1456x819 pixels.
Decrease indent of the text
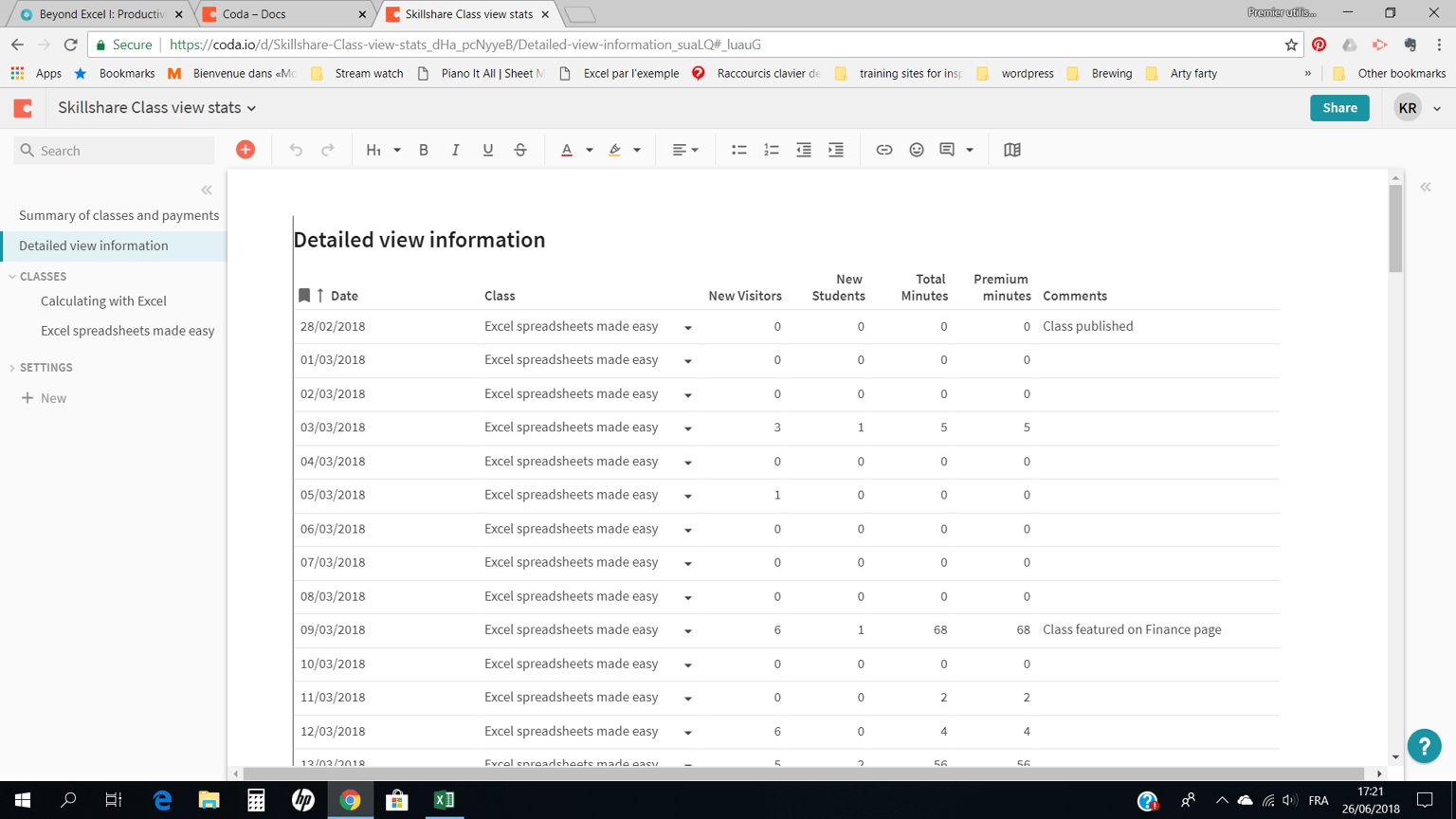pyautogui.click(x=804, y=150)
